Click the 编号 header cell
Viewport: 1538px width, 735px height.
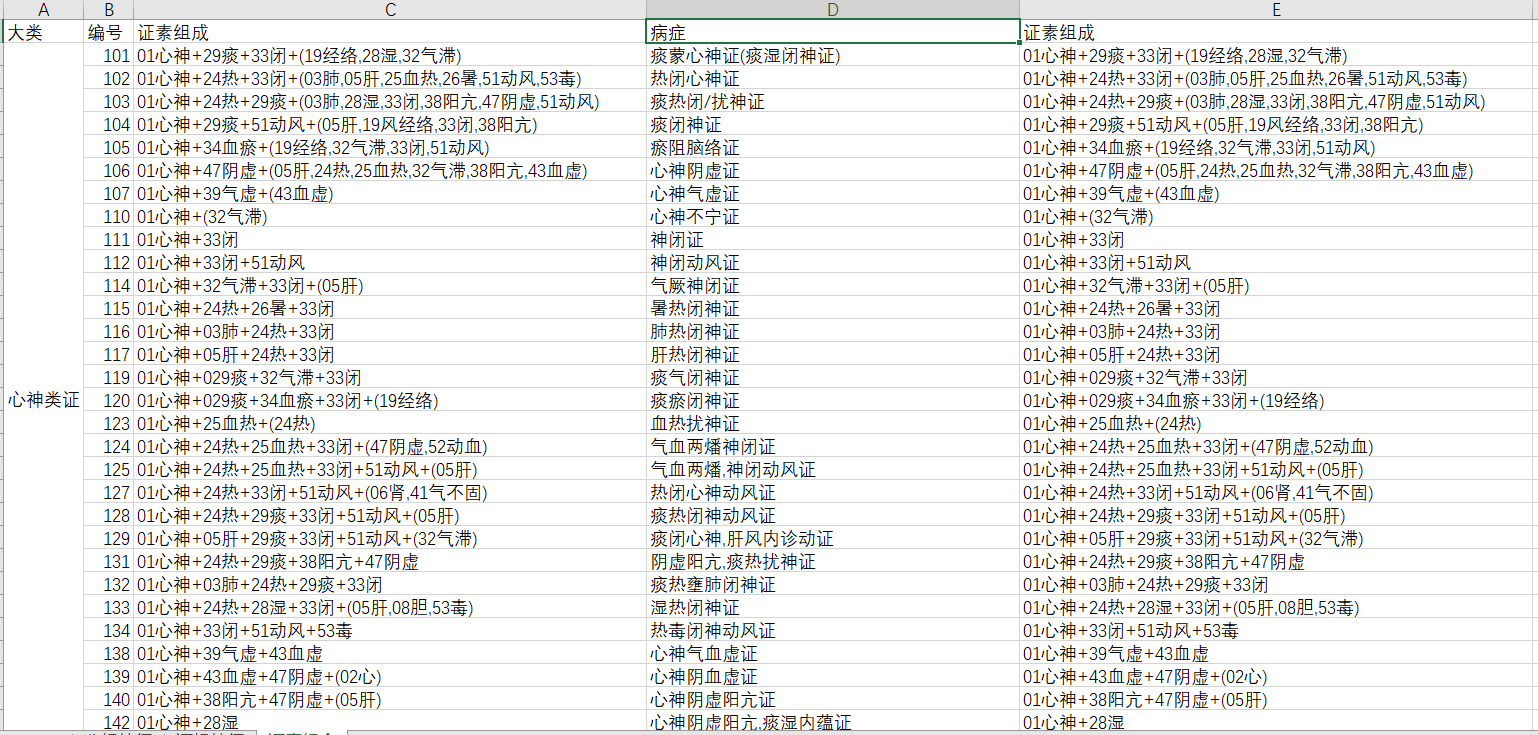click(109, 33)
